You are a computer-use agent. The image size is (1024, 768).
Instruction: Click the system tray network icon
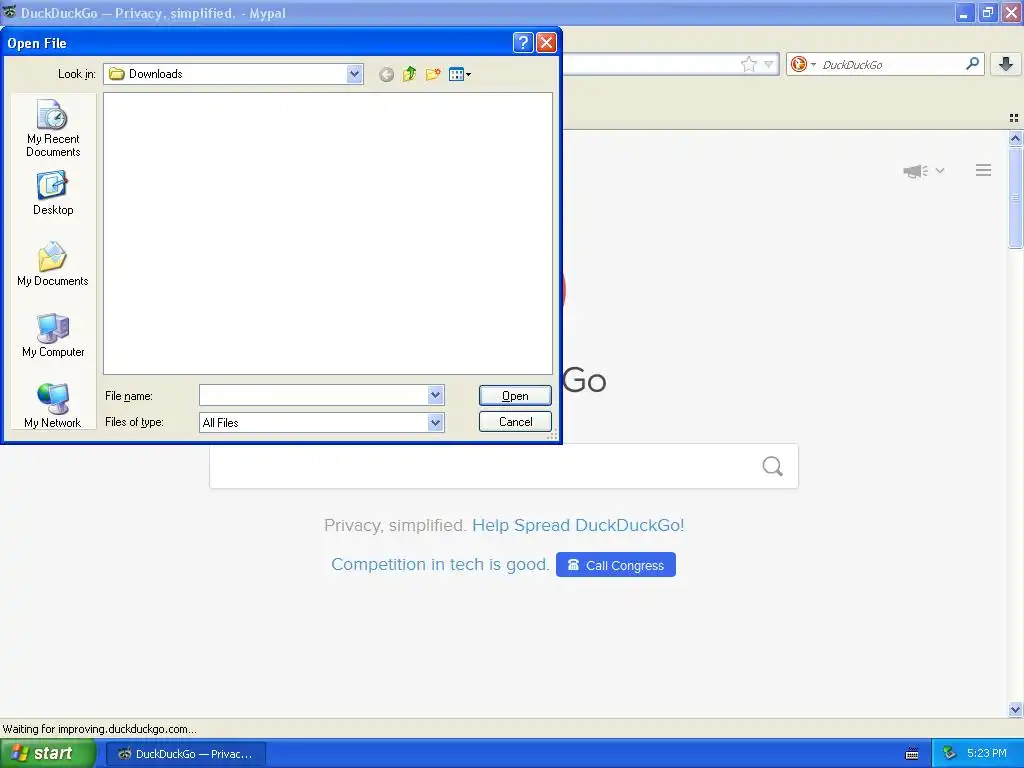pos(949,753)
